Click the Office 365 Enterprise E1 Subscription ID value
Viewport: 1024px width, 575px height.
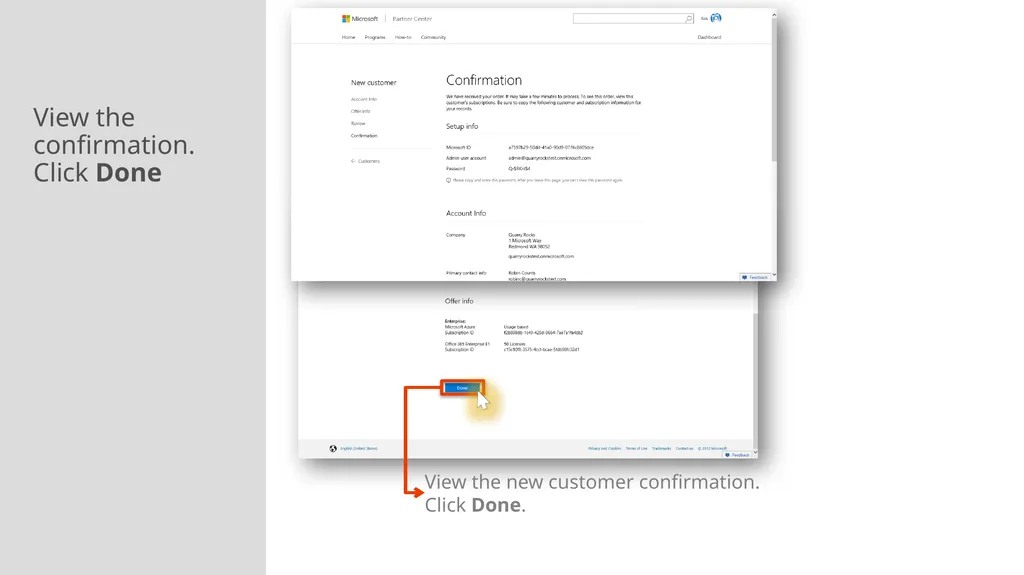541,350
